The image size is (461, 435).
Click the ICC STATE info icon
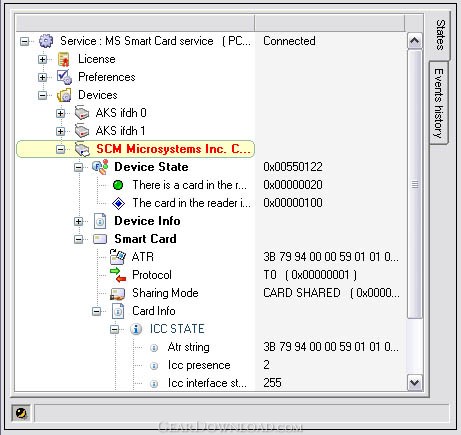(136, 329)
